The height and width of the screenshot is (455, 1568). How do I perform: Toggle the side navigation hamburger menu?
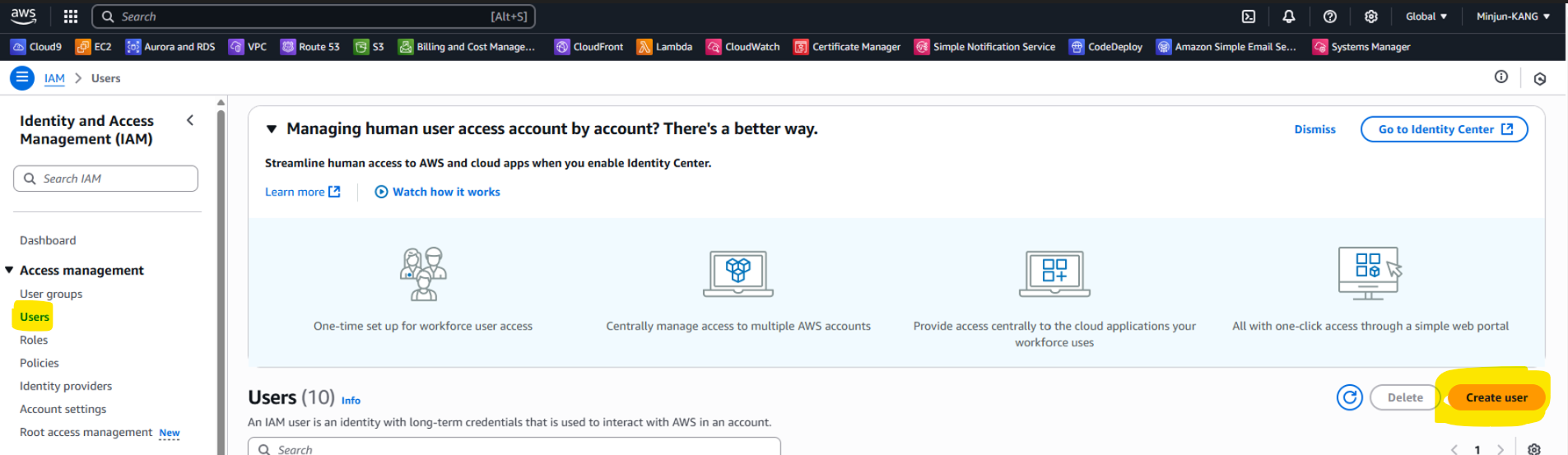tap(22, 78)
